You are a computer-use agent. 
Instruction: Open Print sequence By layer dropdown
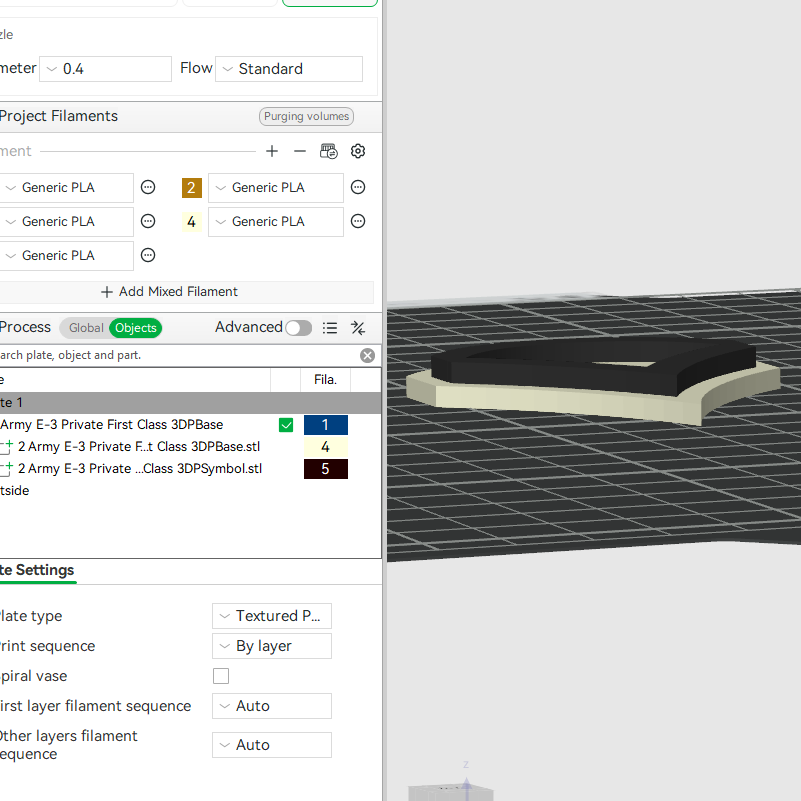pos(272,646)
